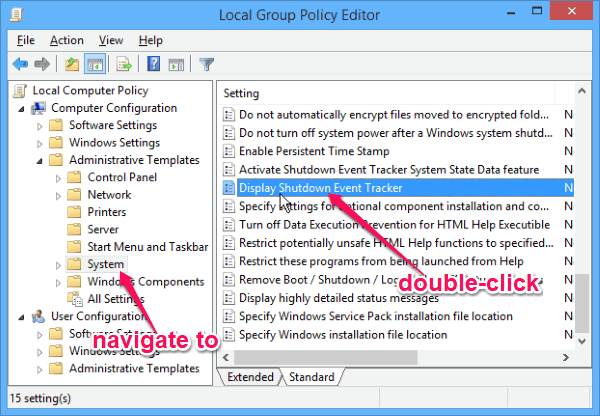Open the Help menu

151,40
